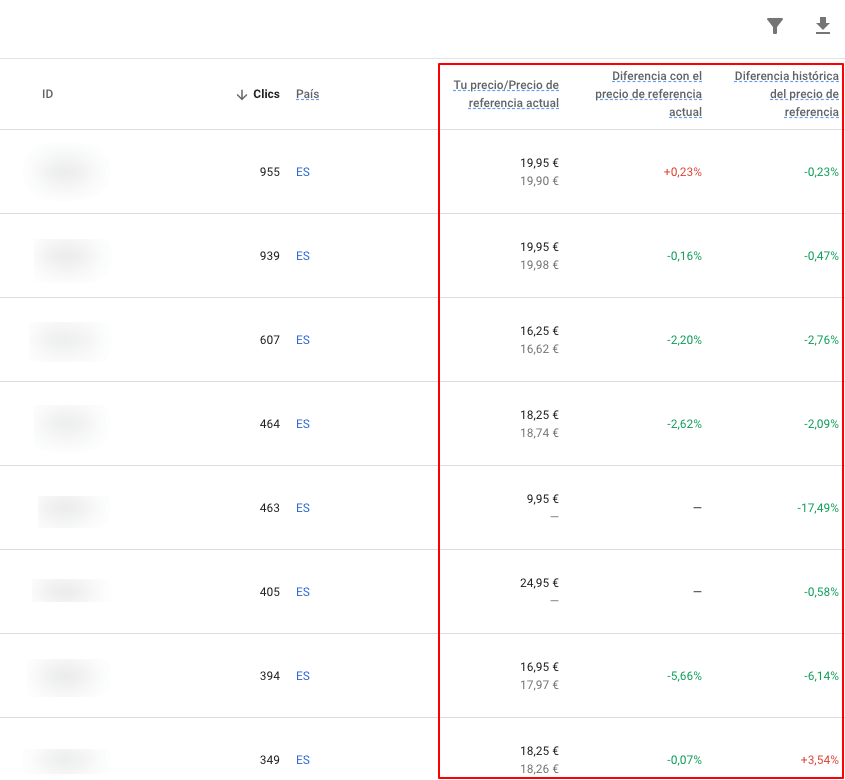Click the -17,49% historical difference value
Viewport: 845px width, 780px height.
(x=818, y=508)
